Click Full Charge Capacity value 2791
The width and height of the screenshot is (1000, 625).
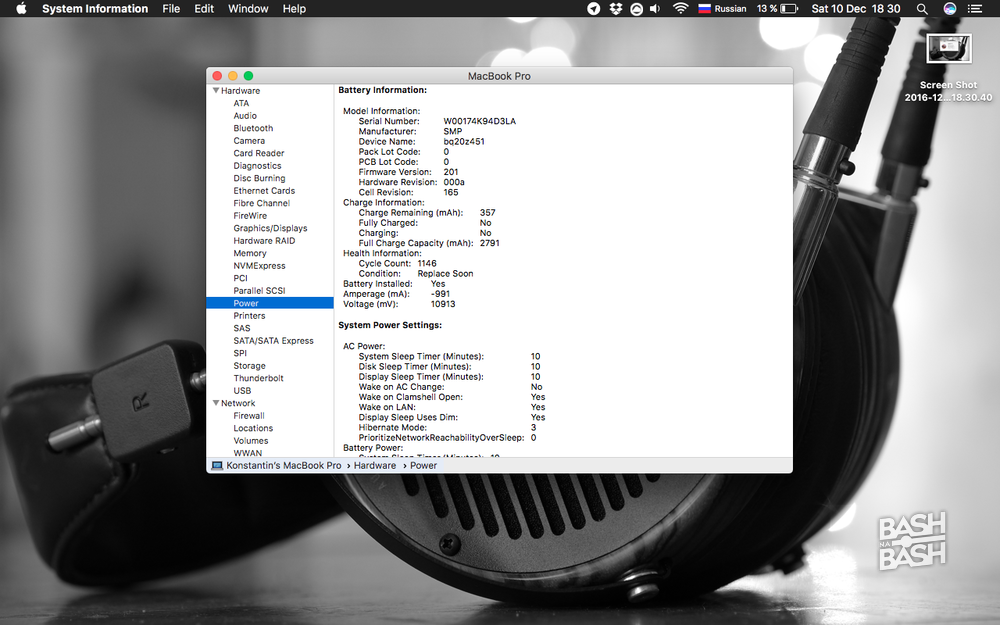pos(490,243)
